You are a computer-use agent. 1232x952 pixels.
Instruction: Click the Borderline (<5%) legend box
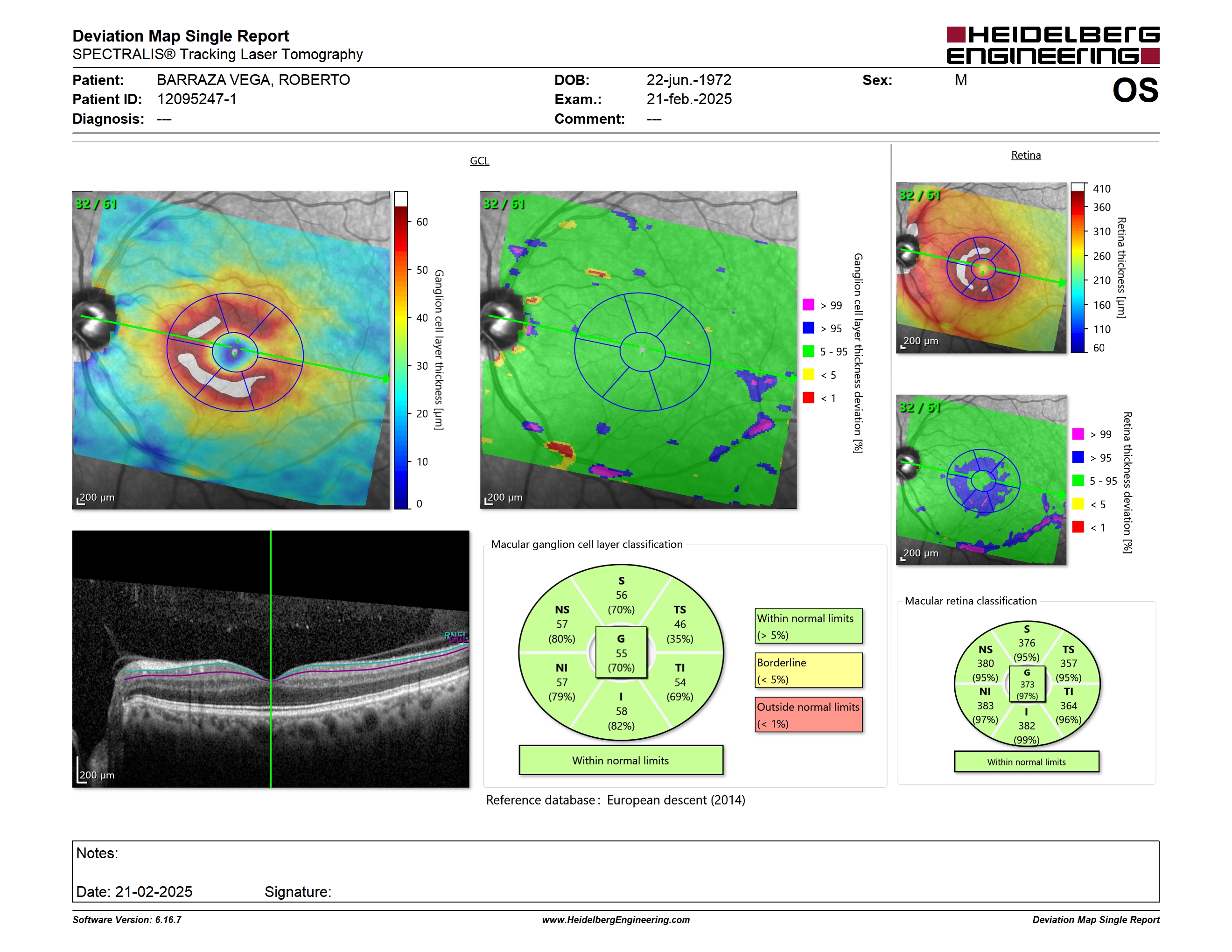[x=808, y=670]
